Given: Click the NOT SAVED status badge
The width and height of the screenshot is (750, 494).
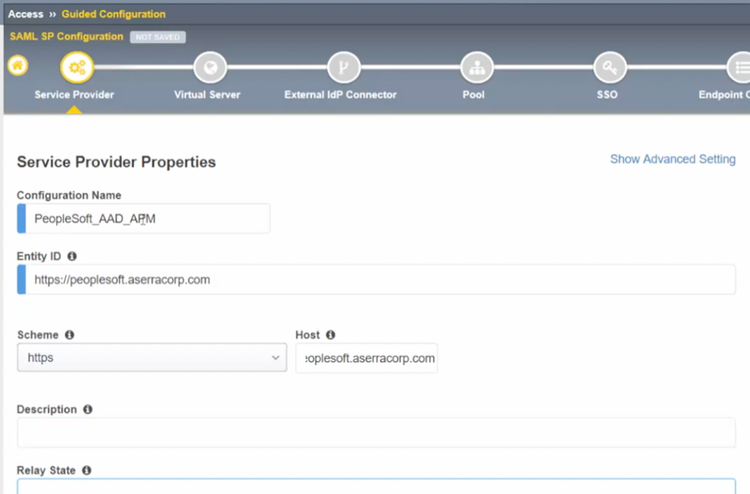Looking at the screenshot, I should 158,37.
